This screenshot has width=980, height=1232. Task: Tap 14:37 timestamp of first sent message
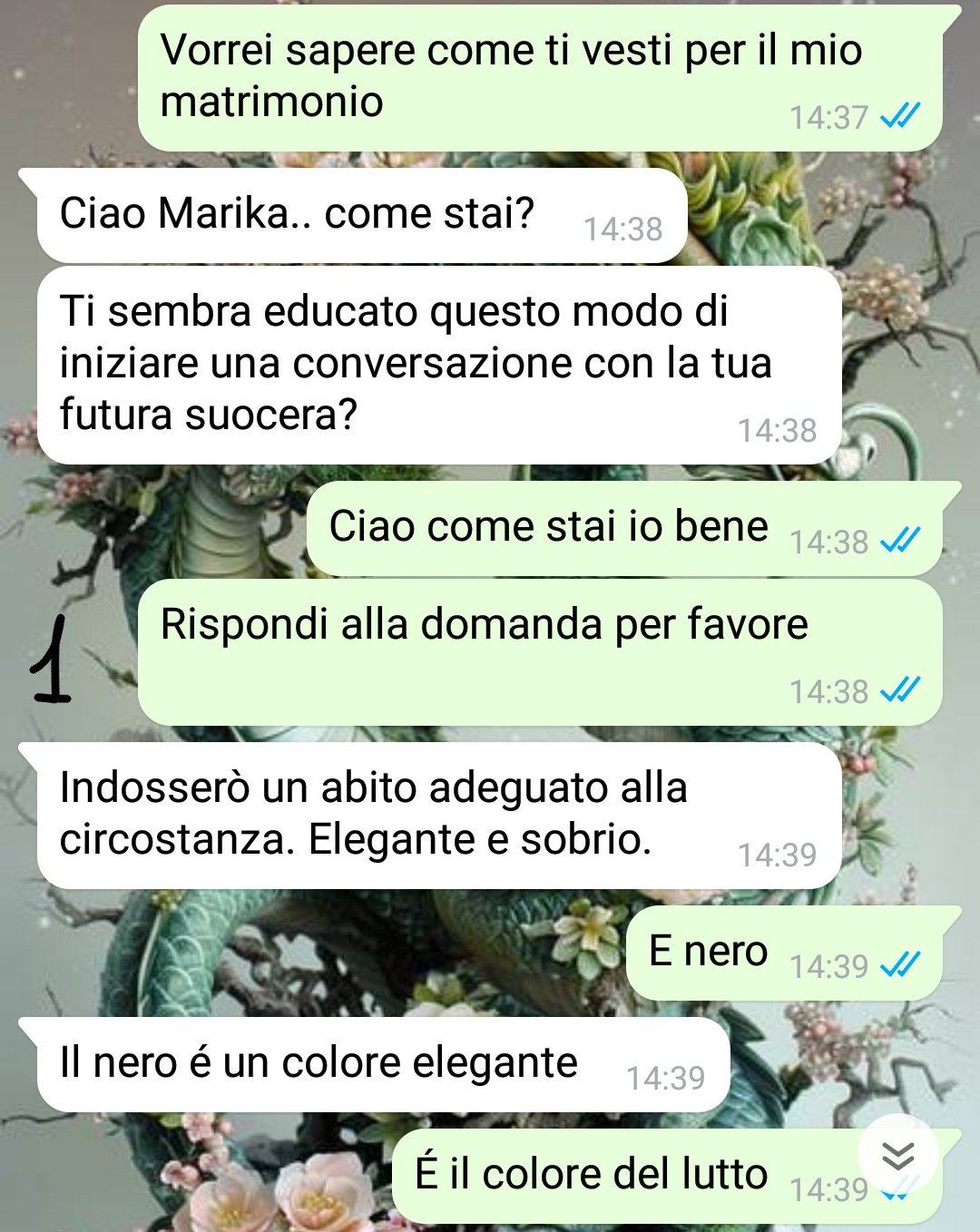[x=829, y=118]
